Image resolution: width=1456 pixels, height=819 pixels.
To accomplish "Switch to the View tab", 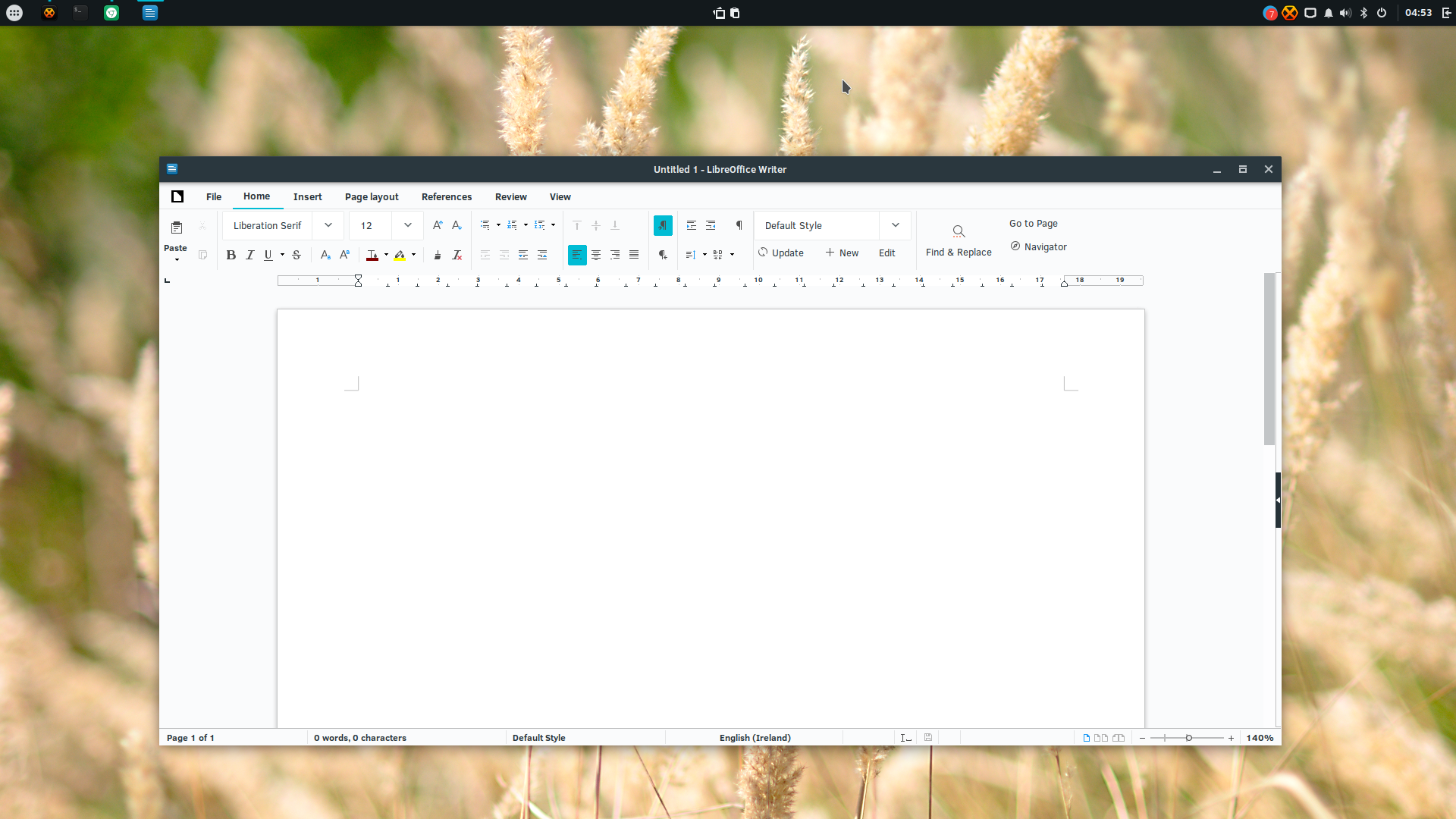I will click(x=560, y=196).
